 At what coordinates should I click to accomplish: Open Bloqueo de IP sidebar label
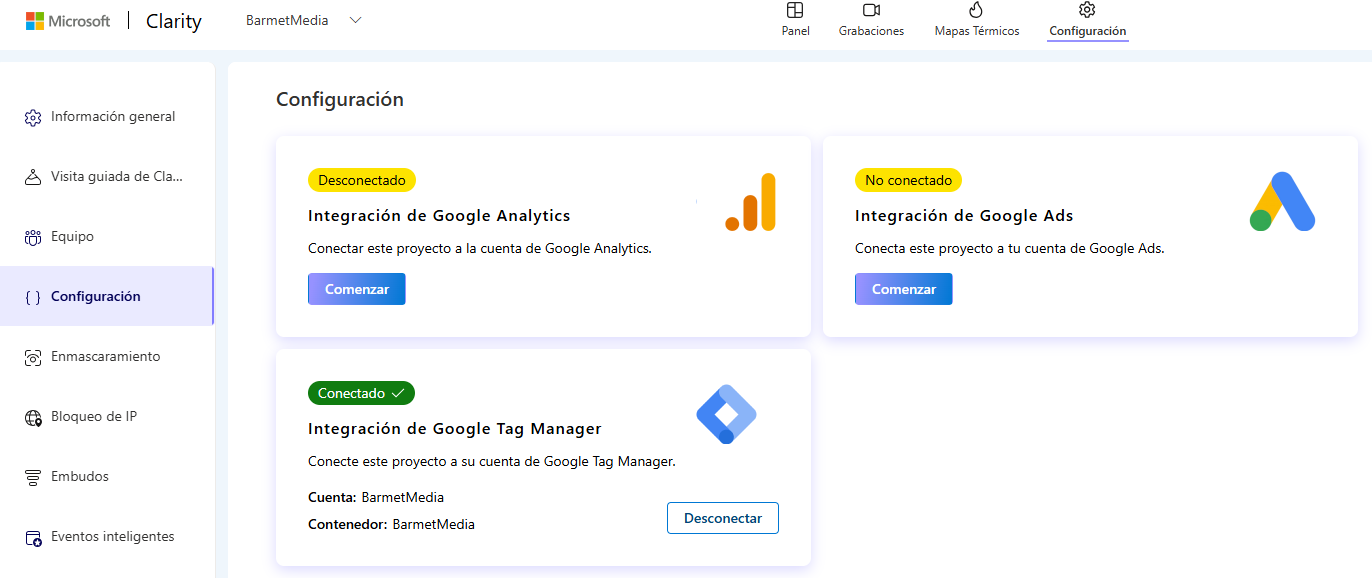click(x=94, y=417)
